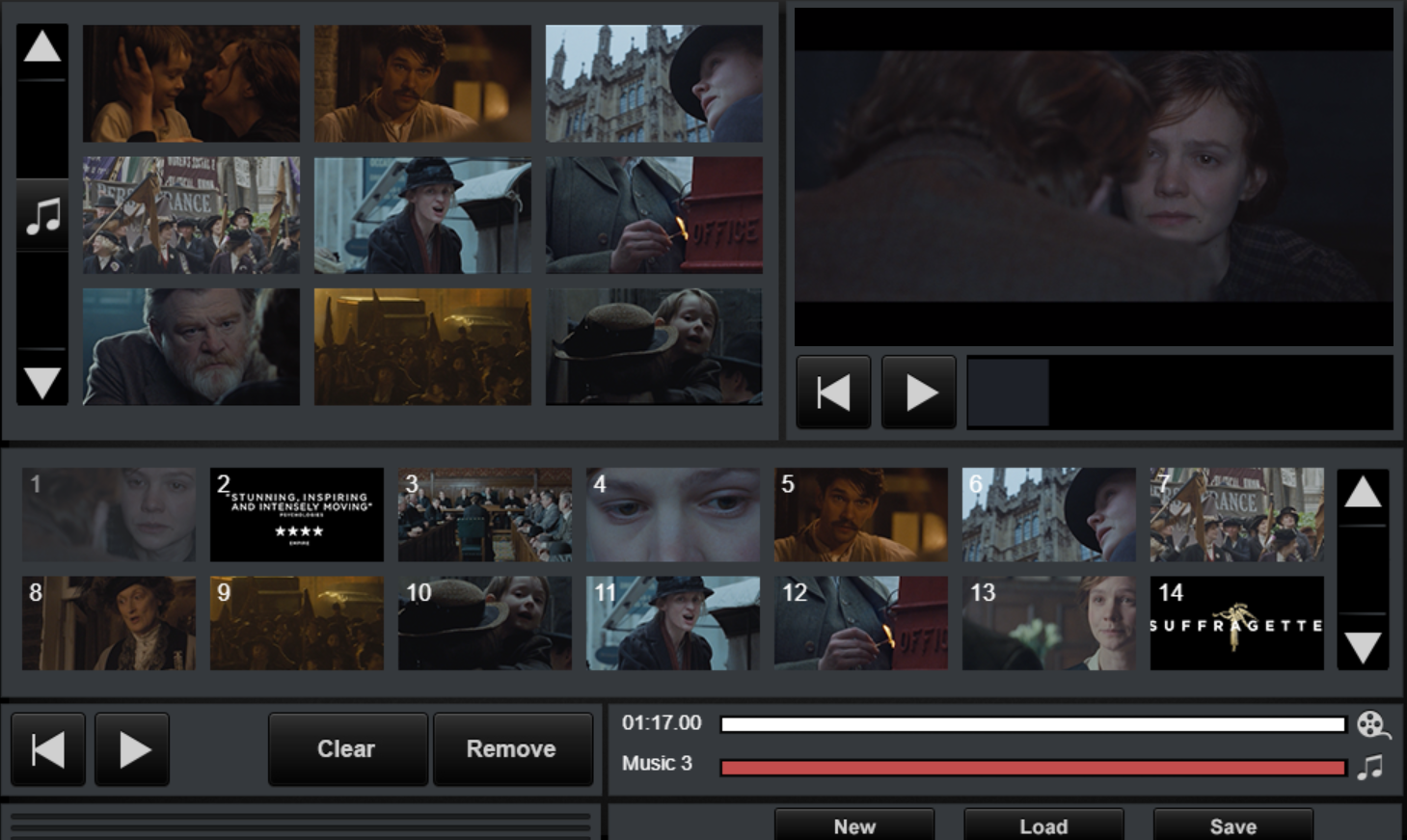Select library clip of mustached man indoors
1407x840 pixels.
(x=422, y=84)
